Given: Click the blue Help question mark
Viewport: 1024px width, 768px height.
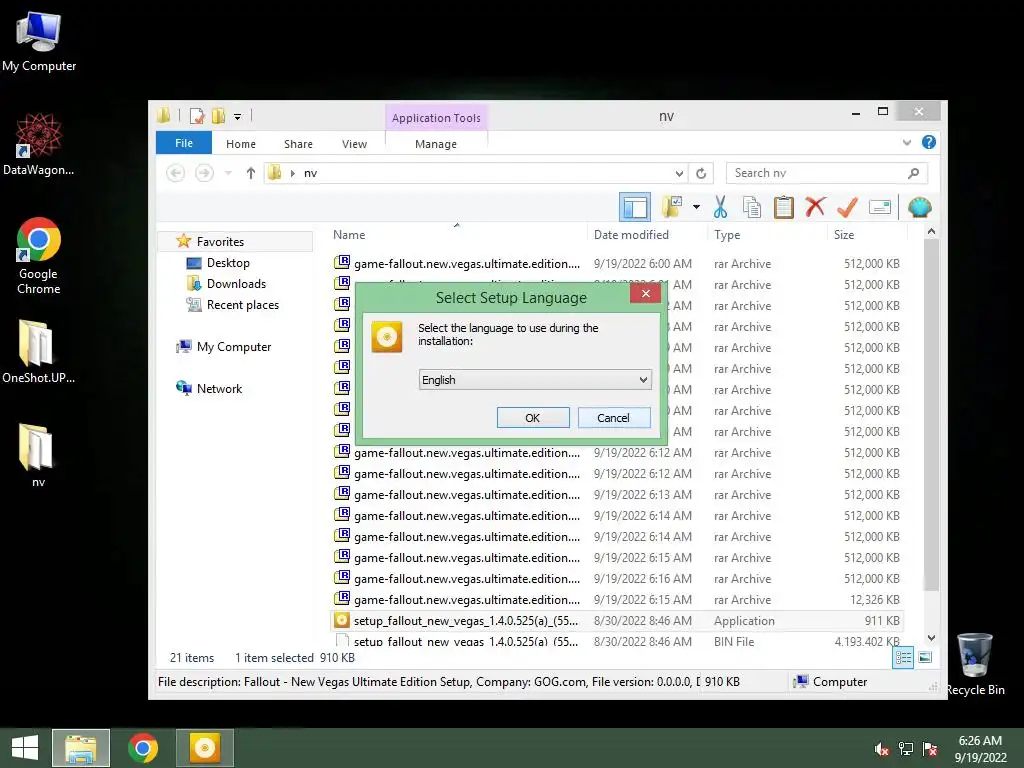Looking at the screenshot, I should (929, 142).
